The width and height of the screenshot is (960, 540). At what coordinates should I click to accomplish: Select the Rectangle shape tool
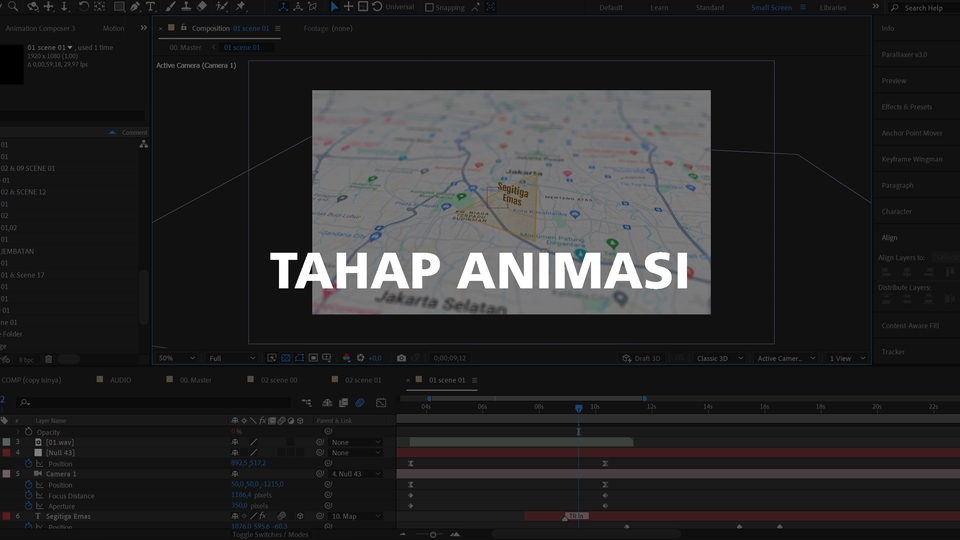[119, 7]
